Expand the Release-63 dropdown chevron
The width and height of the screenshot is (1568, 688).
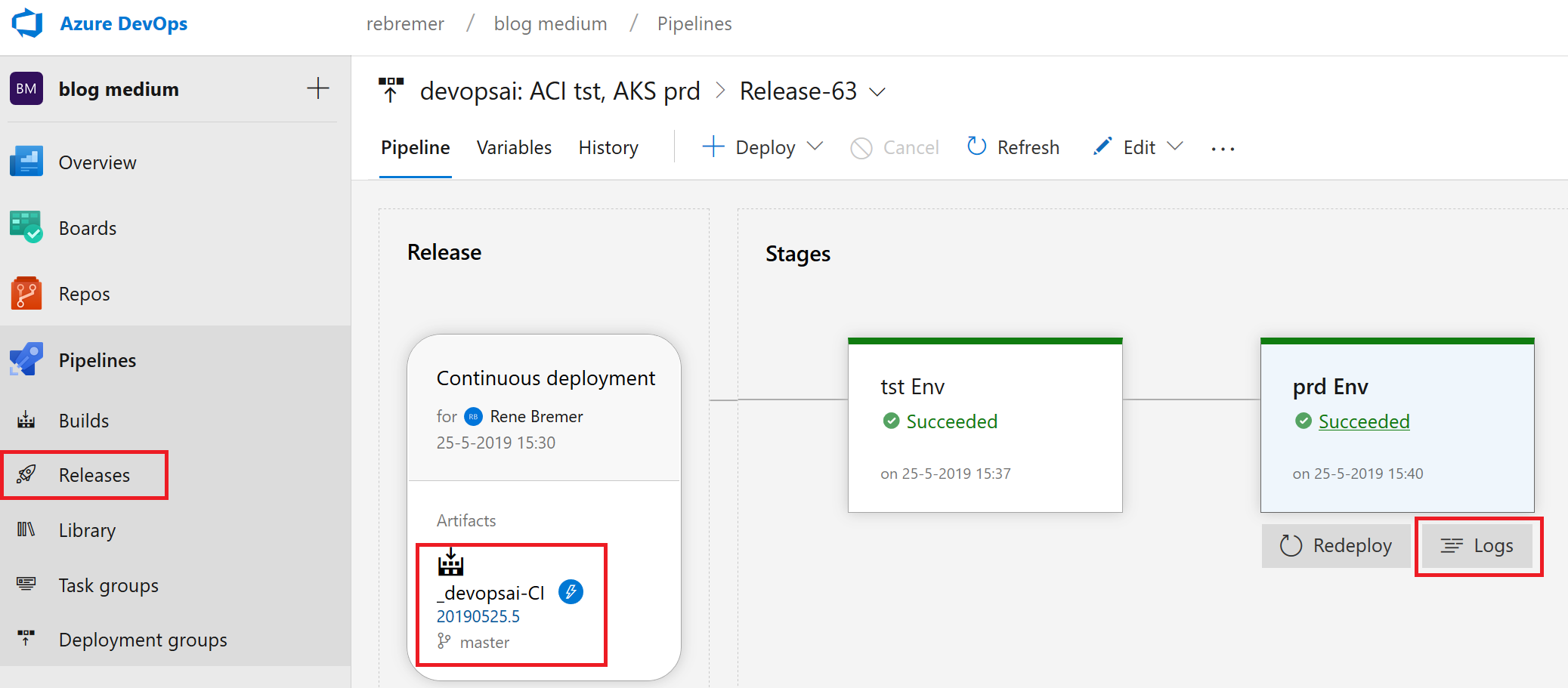pyautogui.click(x=877, y=92)
